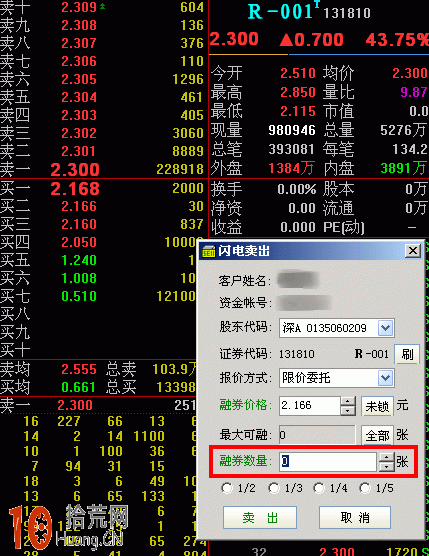Image resolution: width=429 pixels, height=556 pixels.
Task: Click 卖十 price 2.309
Action: pyautogui.click(x=79, y=7)
